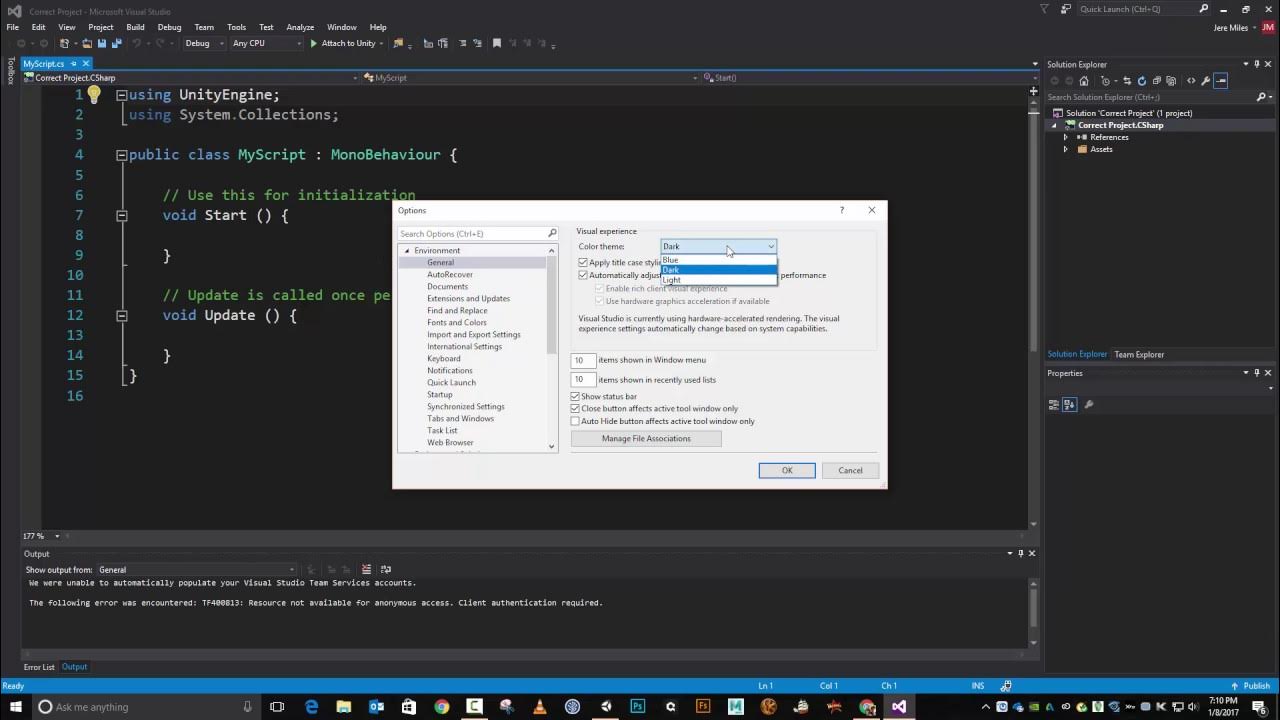Click help question mark in Options dialog
Screen dimensions: 1280x720
[x=842, y=210]
